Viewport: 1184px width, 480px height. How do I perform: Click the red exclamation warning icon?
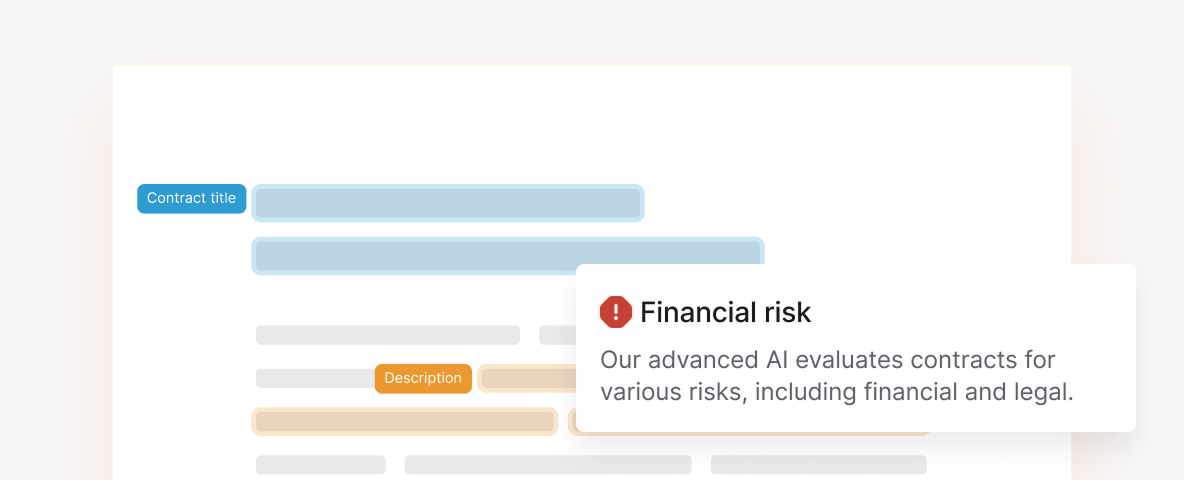tap(615, 312)
